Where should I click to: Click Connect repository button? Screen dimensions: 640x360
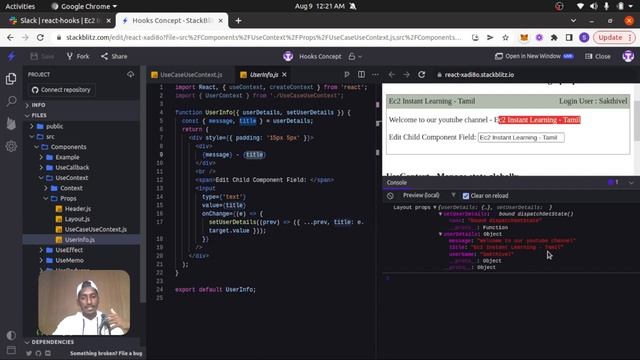point(62,90)
